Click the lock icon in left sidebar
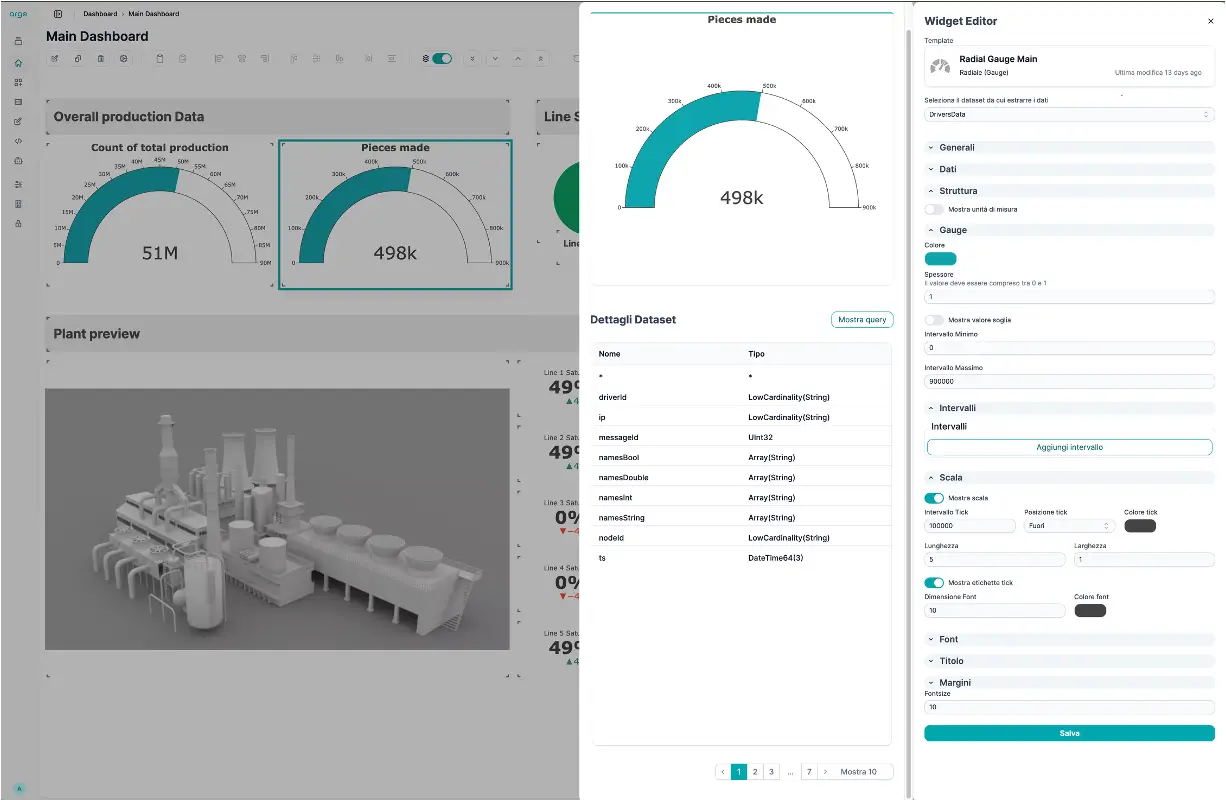Viewport: 1226px width, 800px height. pyautogui.click(x=18, y=223)
